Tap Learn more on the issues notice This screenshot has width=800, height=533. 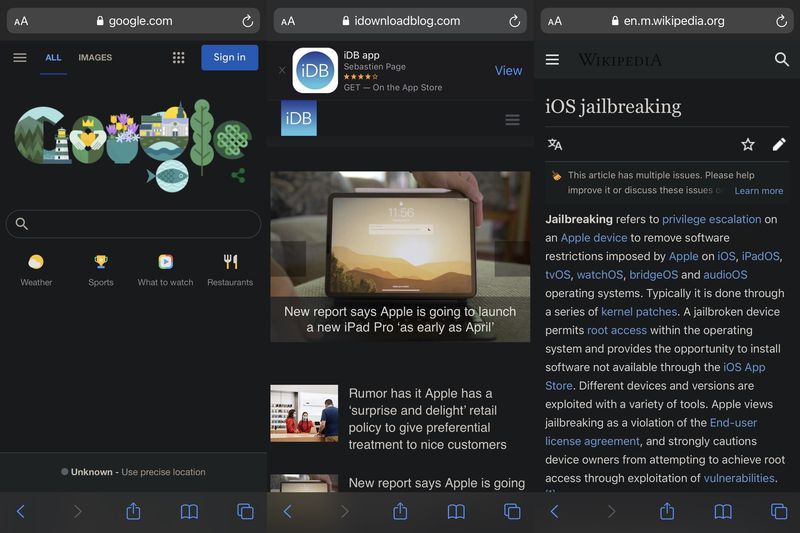point(759,191)
